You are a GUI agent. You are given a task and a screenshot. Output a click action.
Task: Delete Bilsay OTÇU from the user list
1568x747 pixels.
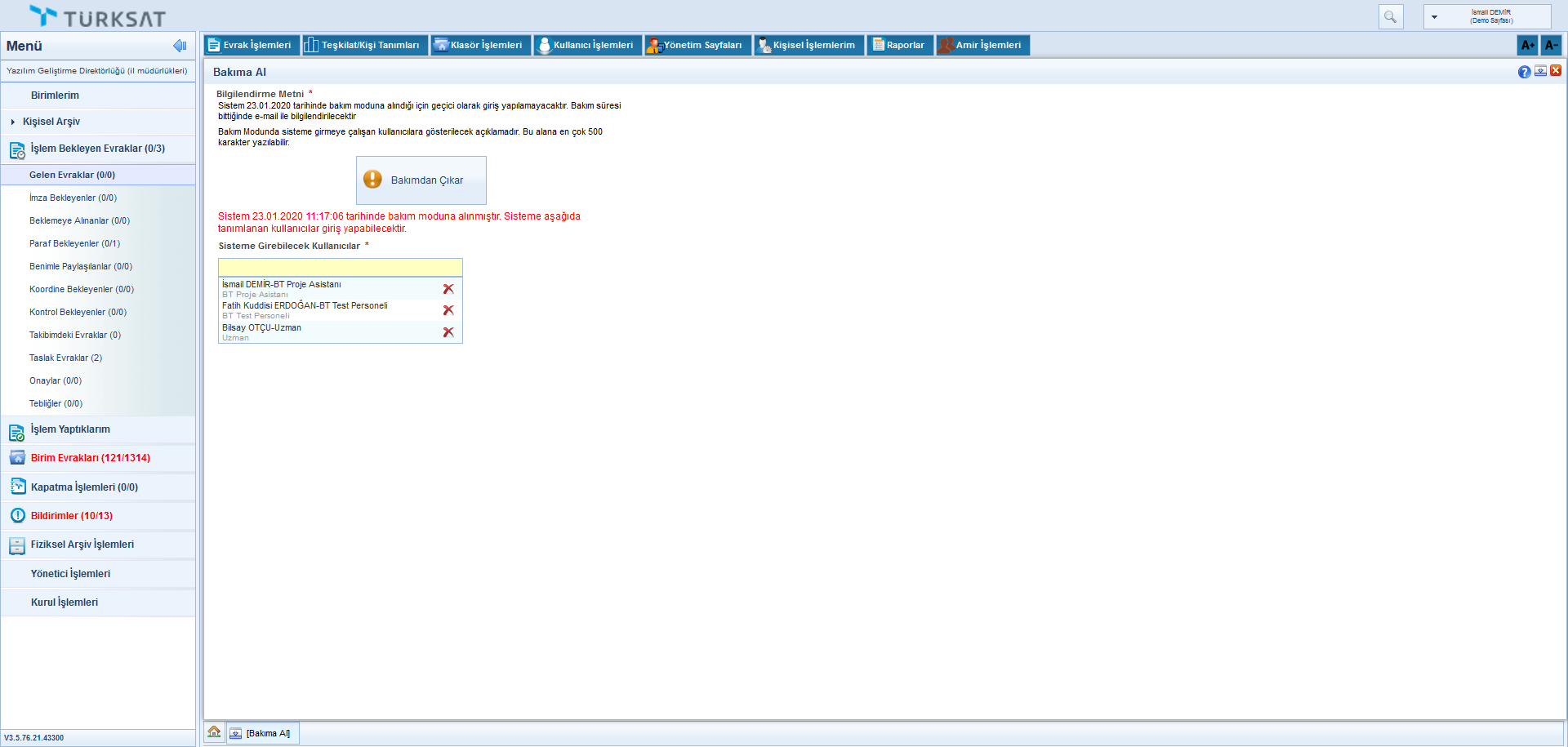point(448,332)
